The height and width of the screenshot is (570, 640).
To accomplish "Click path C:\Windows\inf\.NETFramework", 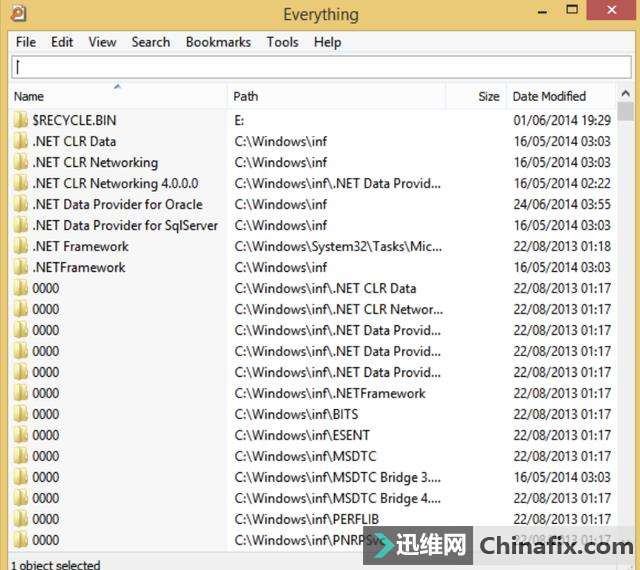I will (x=330, y=393).
